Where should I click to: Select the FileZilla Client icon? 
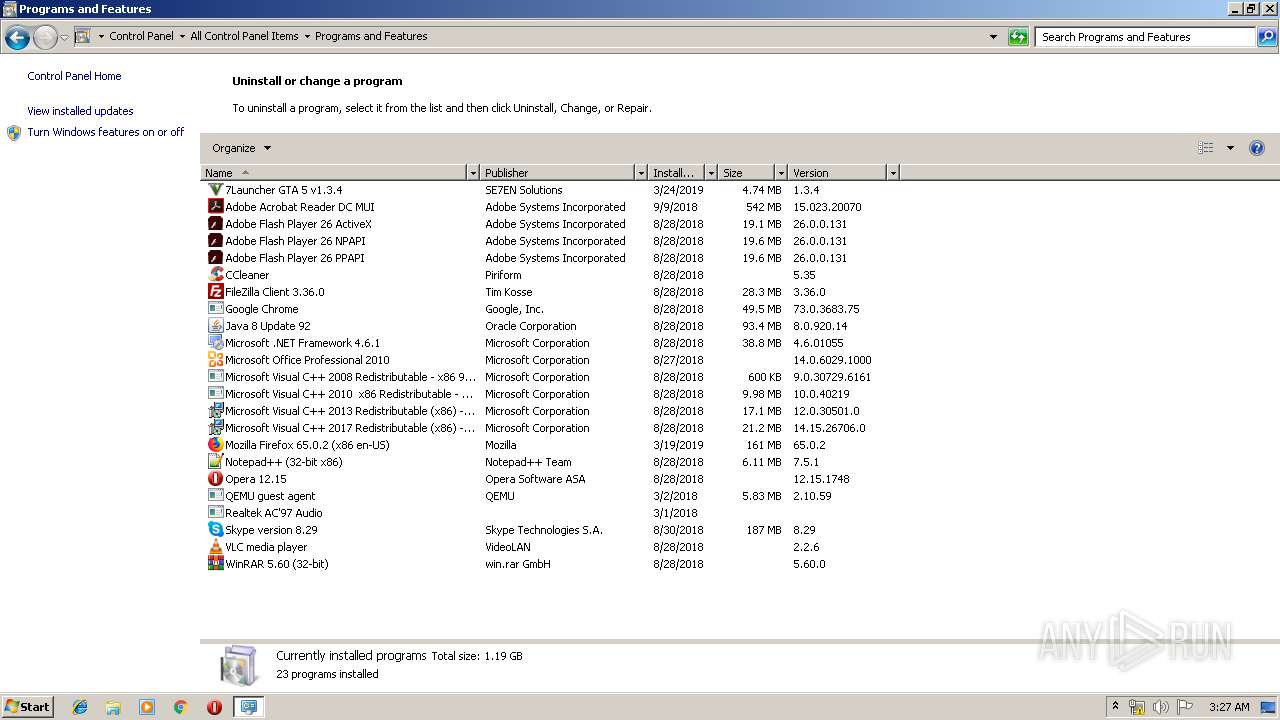(x=215, y=292)
